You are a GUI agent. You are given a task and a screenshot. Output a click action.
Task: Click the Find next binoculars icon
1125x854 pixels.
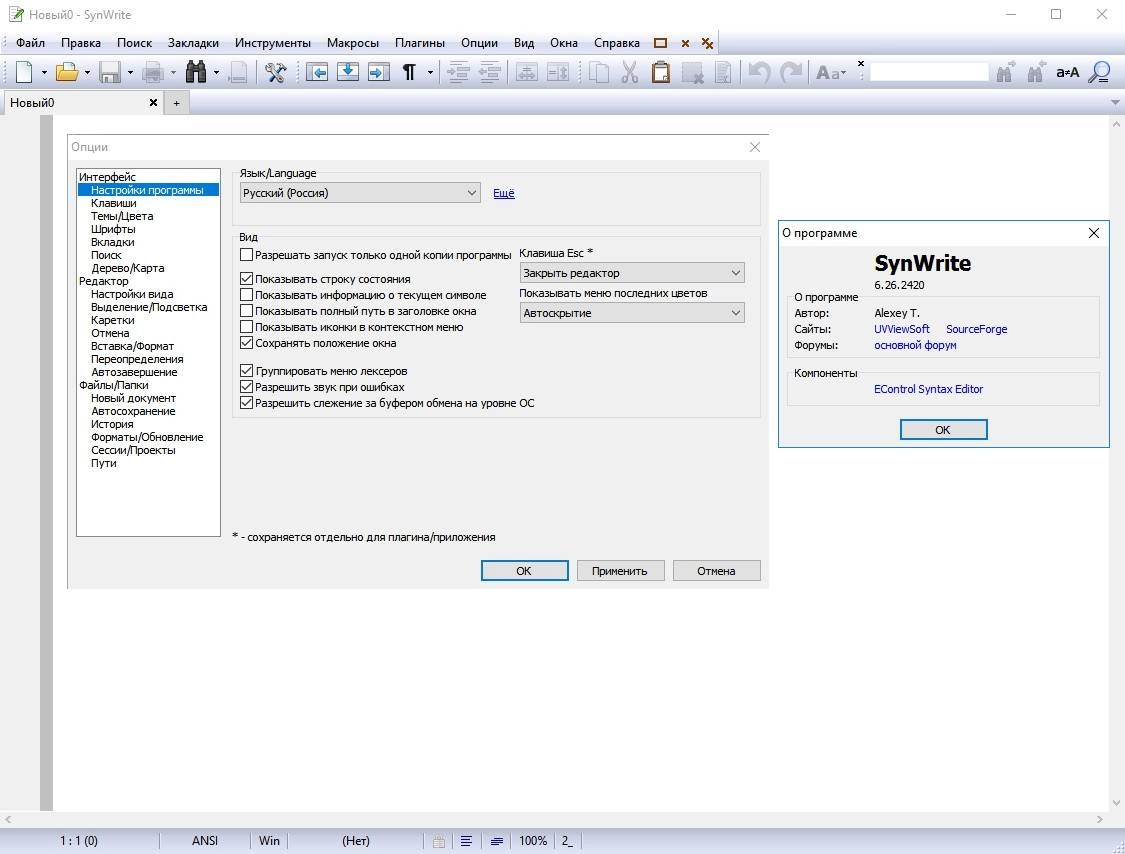(x=1005, y=72)
